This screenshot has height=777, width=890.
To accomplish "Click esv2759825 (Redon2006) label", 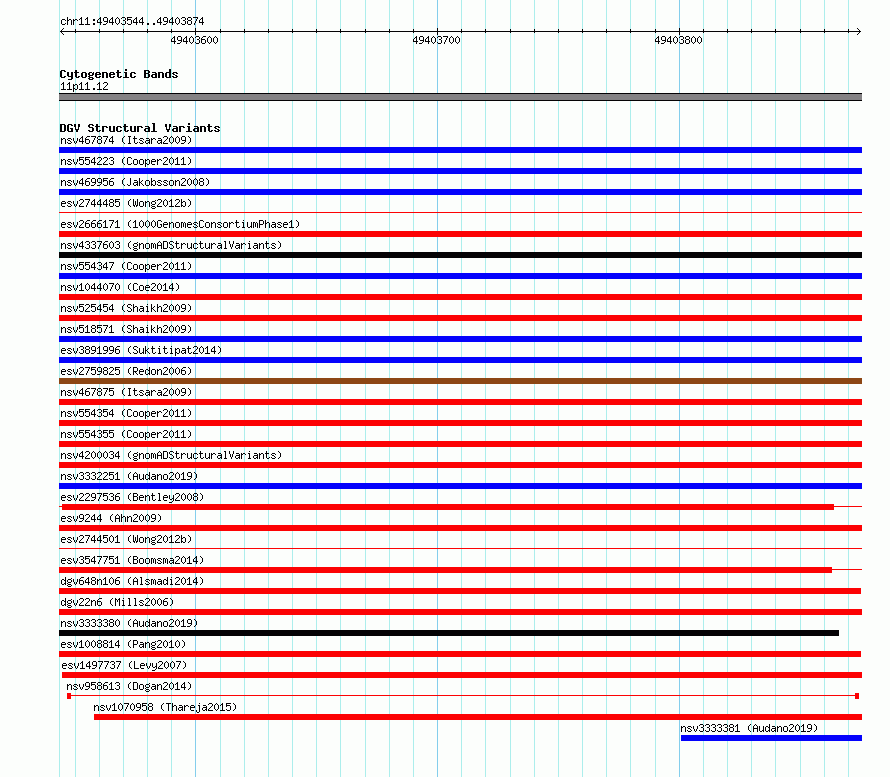I will pyautogui.click(x=126, y=371).
